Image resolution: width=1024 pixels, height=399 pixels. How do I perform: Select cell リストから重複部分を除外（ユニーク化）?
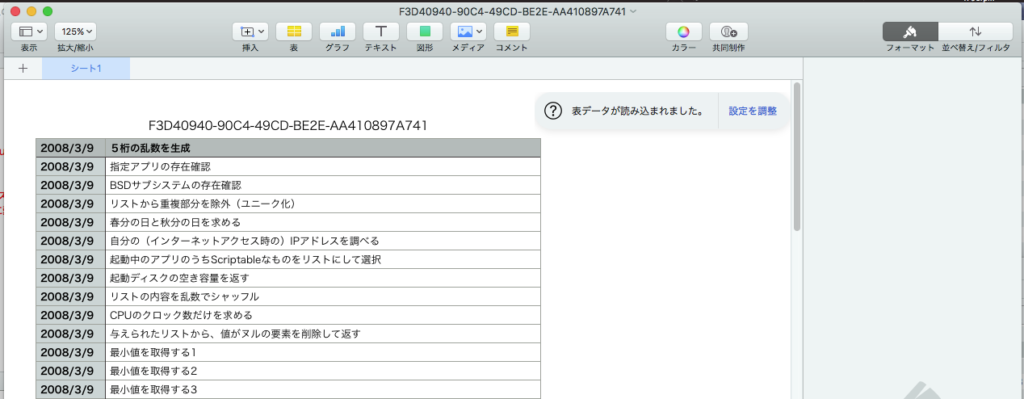323,204
